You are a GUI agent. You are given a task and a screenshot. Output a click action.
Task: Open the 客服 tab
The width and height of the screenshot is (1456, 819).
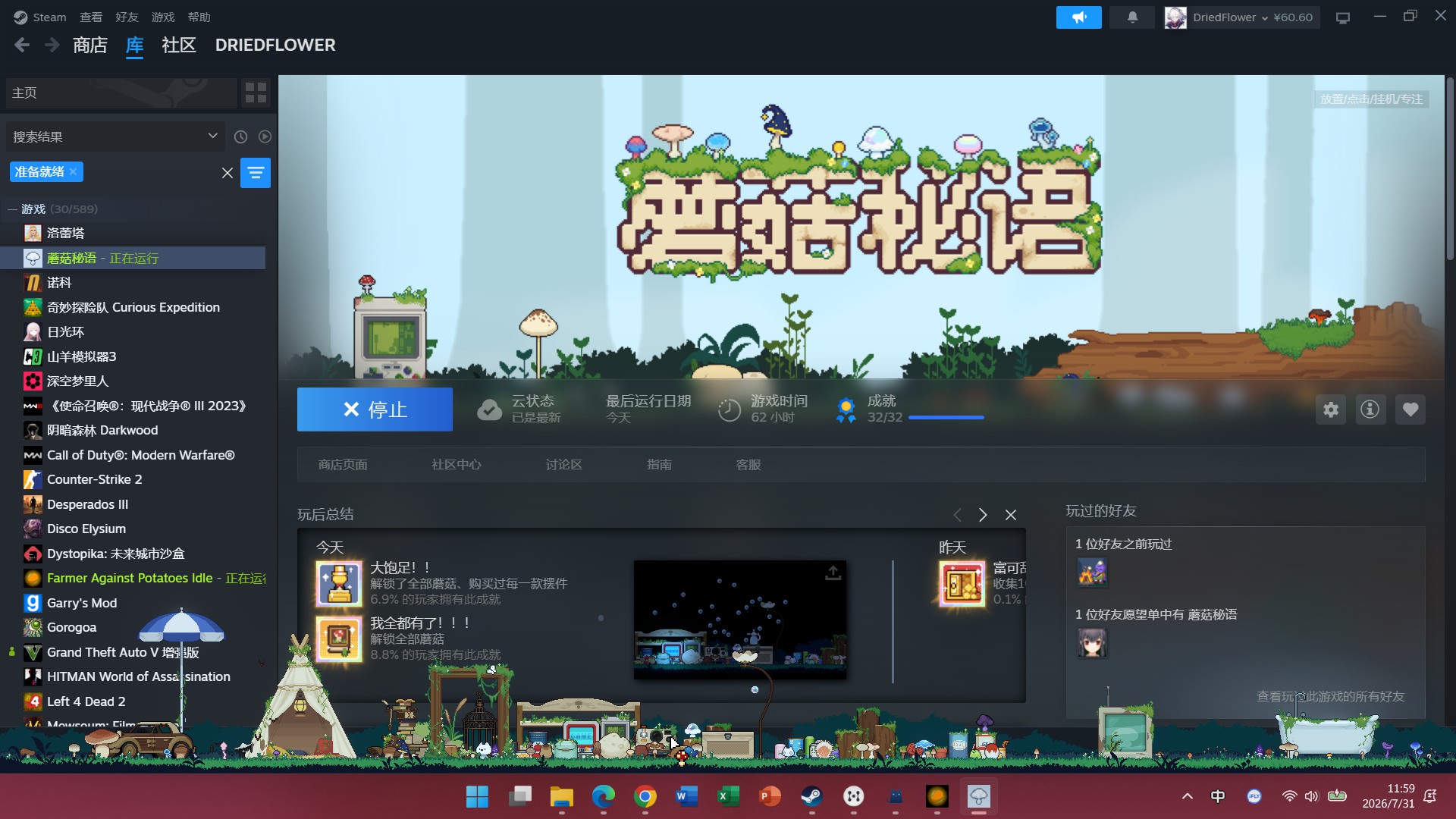tap(748, 465)
